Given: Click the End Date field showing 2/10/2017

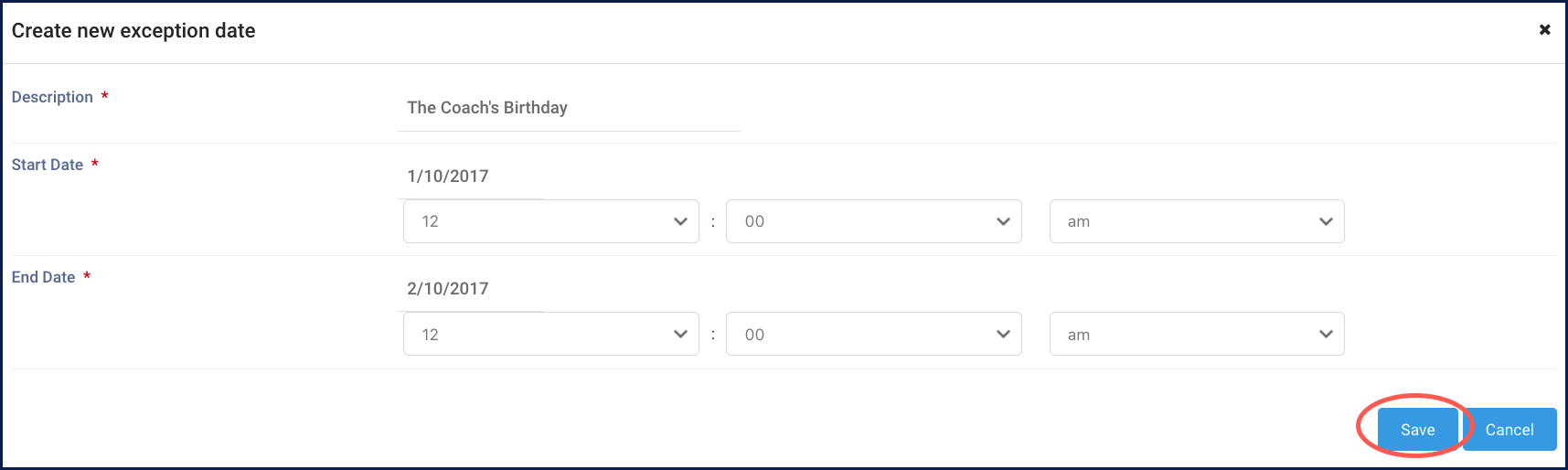Looking at the screenshot, I should click(x=471, y=289).
